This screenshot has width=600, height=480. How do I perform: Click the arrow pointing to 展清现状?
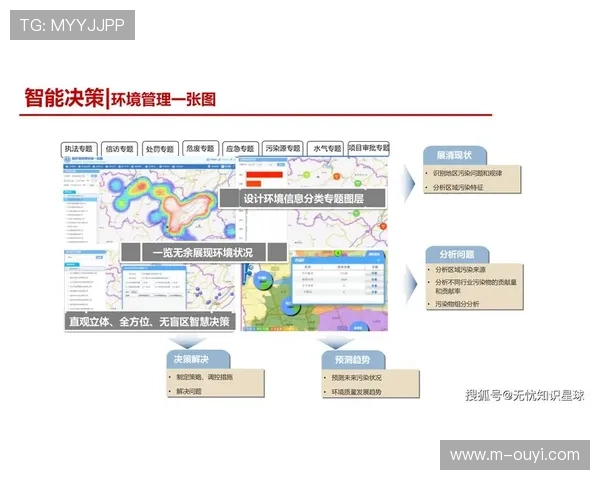[x=409, y=183]
